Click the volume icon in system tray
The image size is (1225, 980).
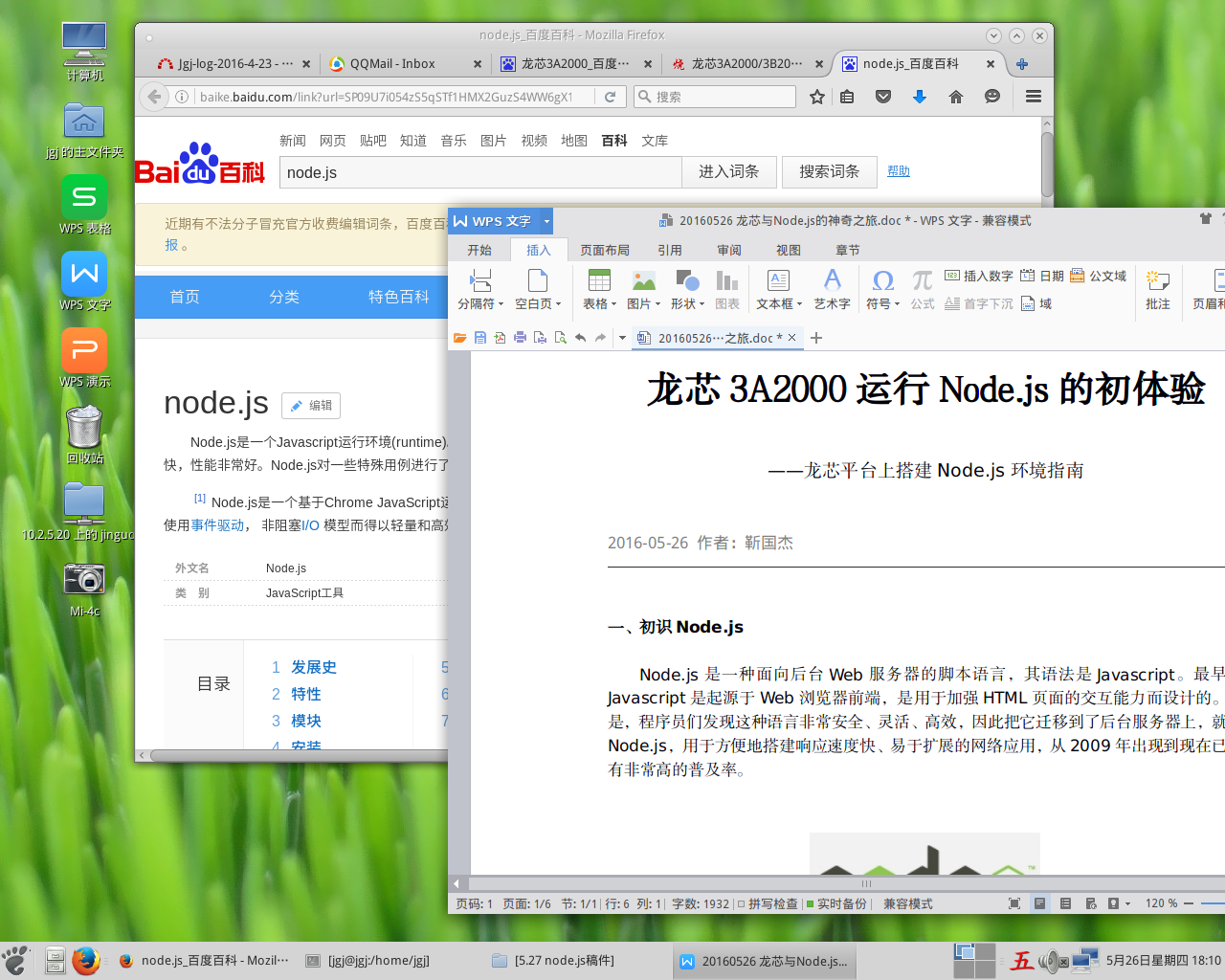coord(1053,961)
